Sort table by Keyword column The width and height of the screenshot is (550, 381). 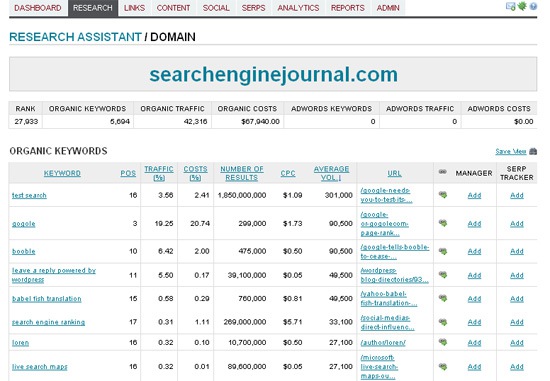[62, 173]
